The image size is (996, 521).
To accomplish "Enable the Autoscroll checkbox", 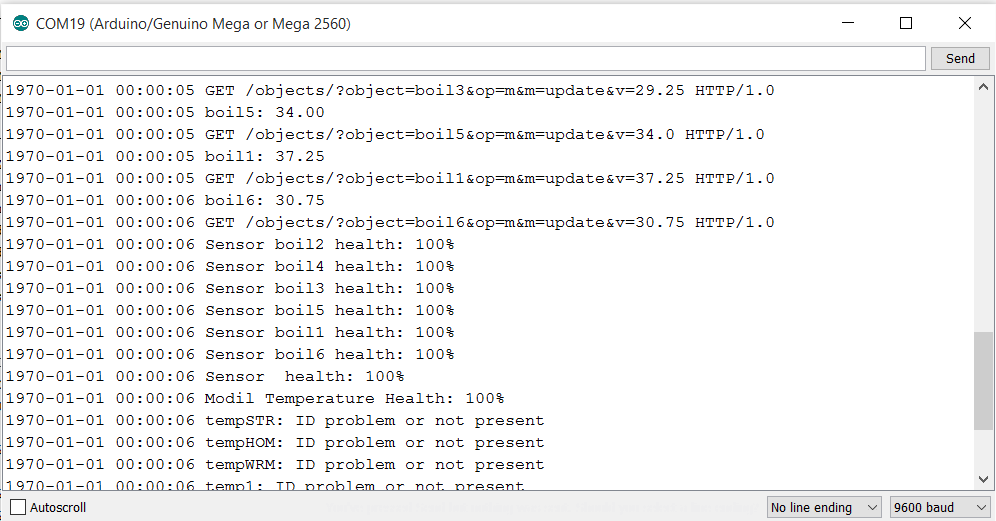I will [x=18, y=507].
